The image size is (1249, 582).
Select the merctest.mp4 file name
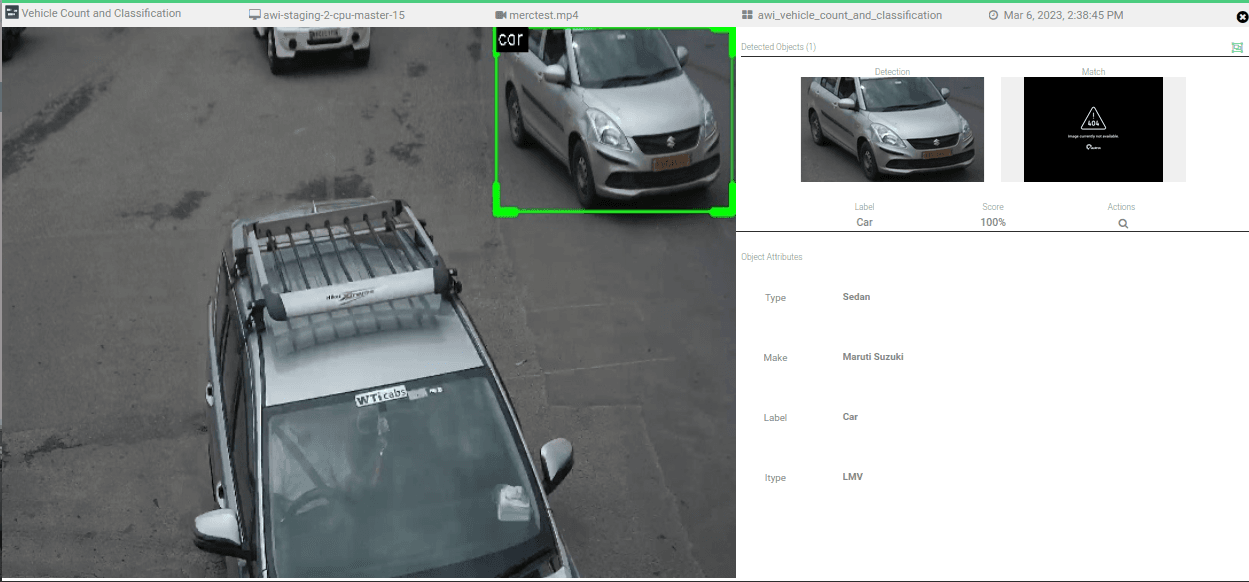pos(544,16)
